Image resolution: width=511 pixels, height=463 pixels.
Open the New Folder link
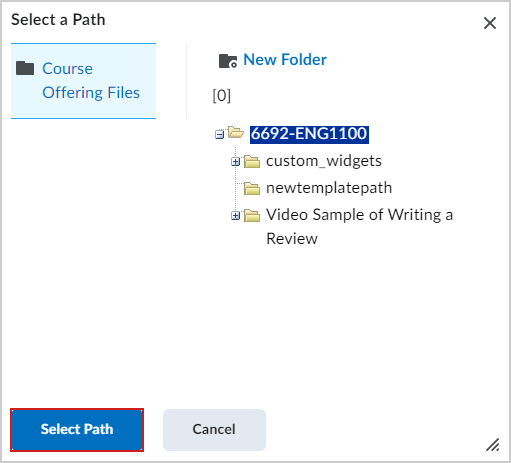click(285, 60)
